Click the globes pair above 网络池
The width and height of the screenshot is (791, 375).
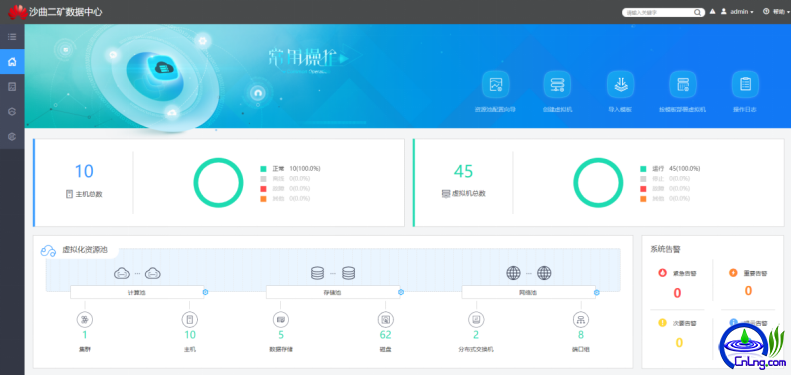pyautogui.click(x=529, y=273)
